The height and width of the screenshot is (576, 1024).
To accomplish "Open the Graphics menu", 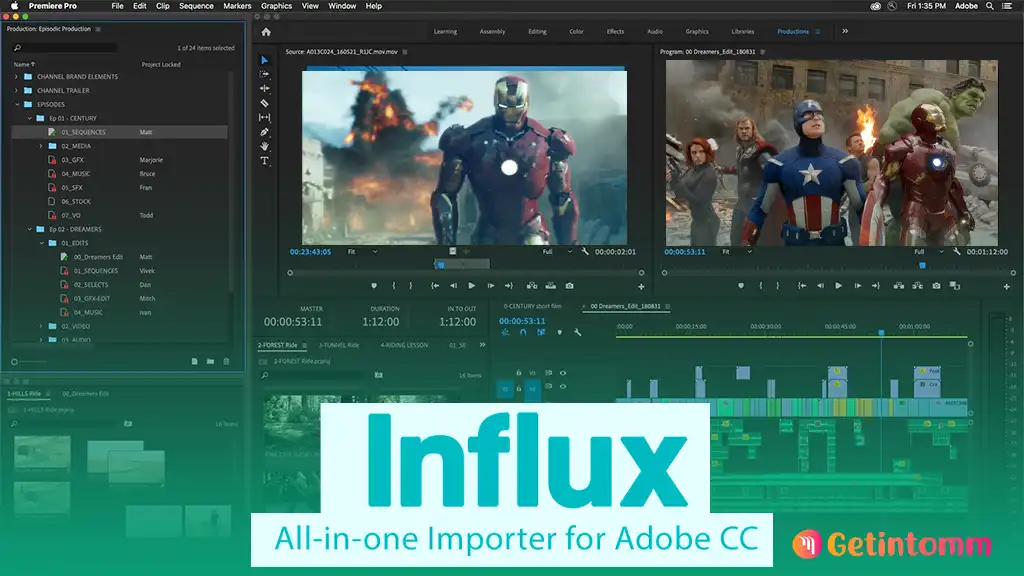I will pyautogui.click(x=276, y=6).
